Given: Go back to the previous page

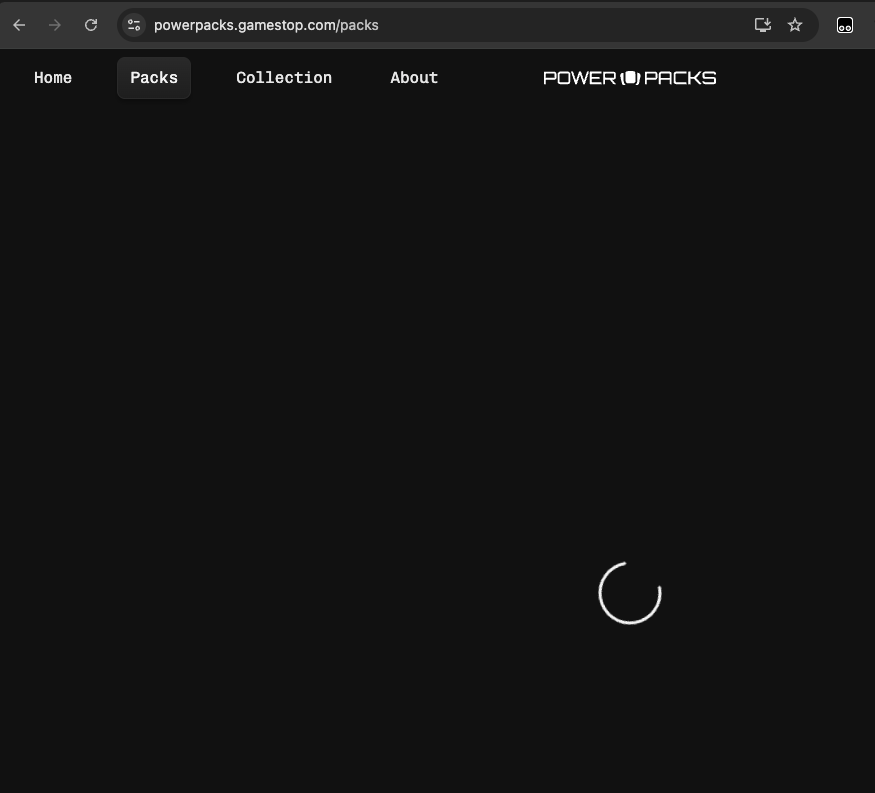Looking at the screenshot, I should coord(19,25).
